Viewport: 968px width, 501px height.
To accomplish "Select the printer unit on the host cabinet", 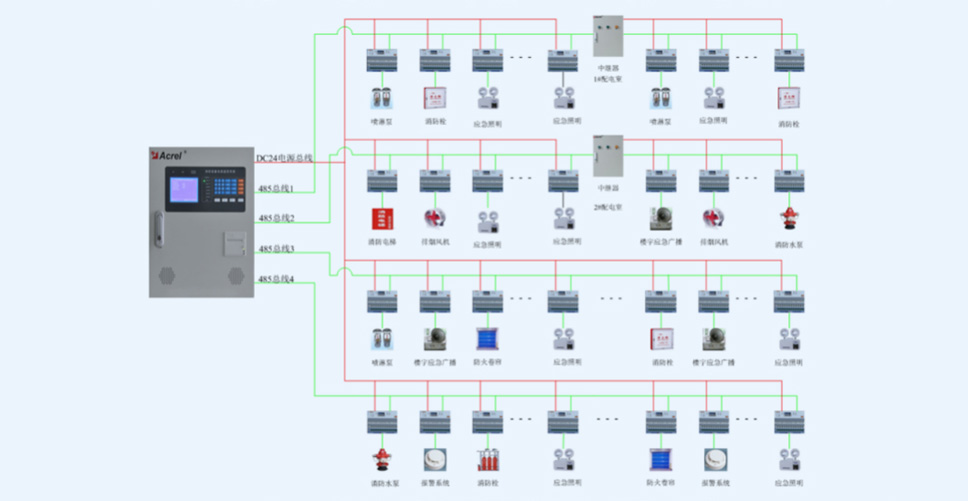I will coord(234,242).
